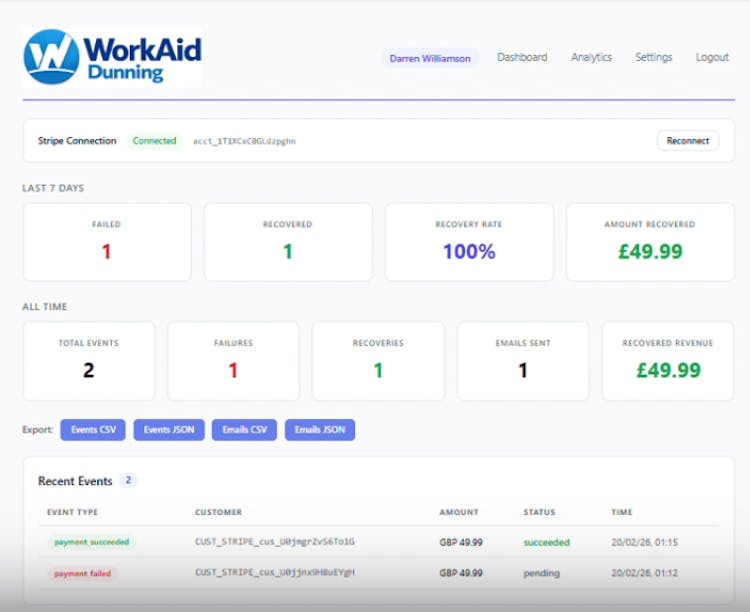Click the Recovery Rate 100% card
750x612 pixels.
tap(469, 242)
